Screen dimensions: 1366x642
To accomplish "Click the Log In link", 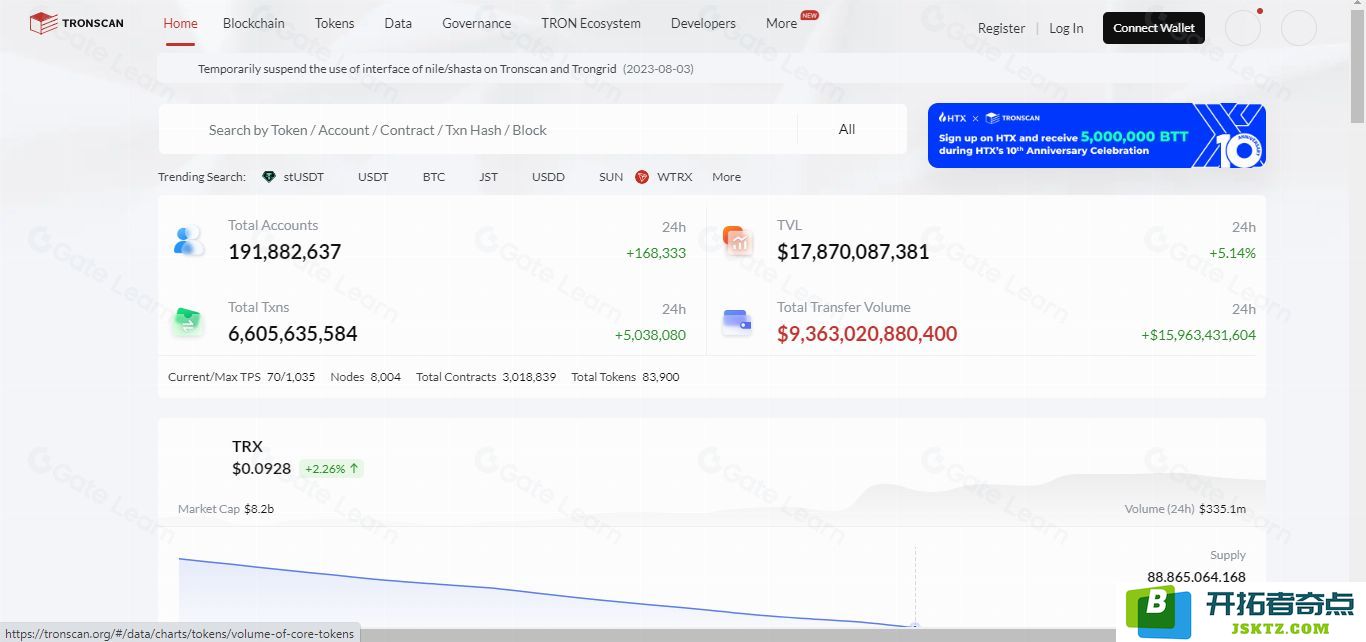I will (x=1066, y=28).
